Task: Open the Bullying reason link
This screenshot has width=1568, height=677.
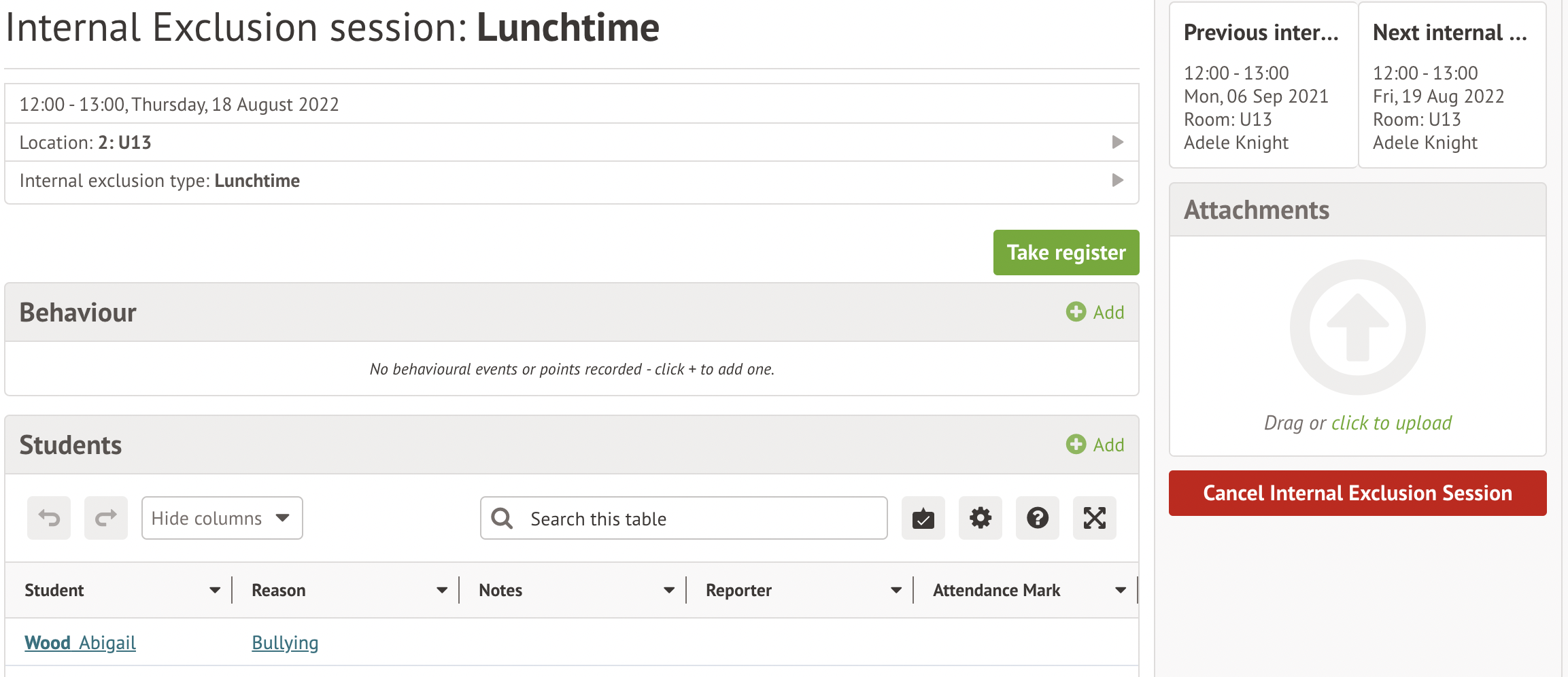Action: pos(285,643)
